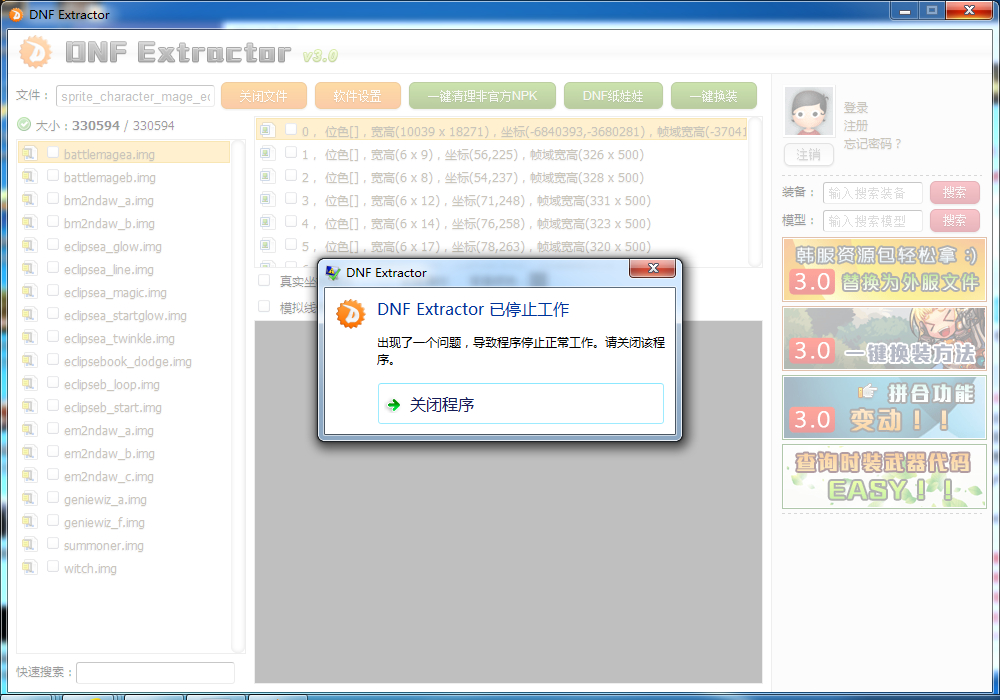Click the image icon beside em2ndaw_b.img

tap(29, 452)
